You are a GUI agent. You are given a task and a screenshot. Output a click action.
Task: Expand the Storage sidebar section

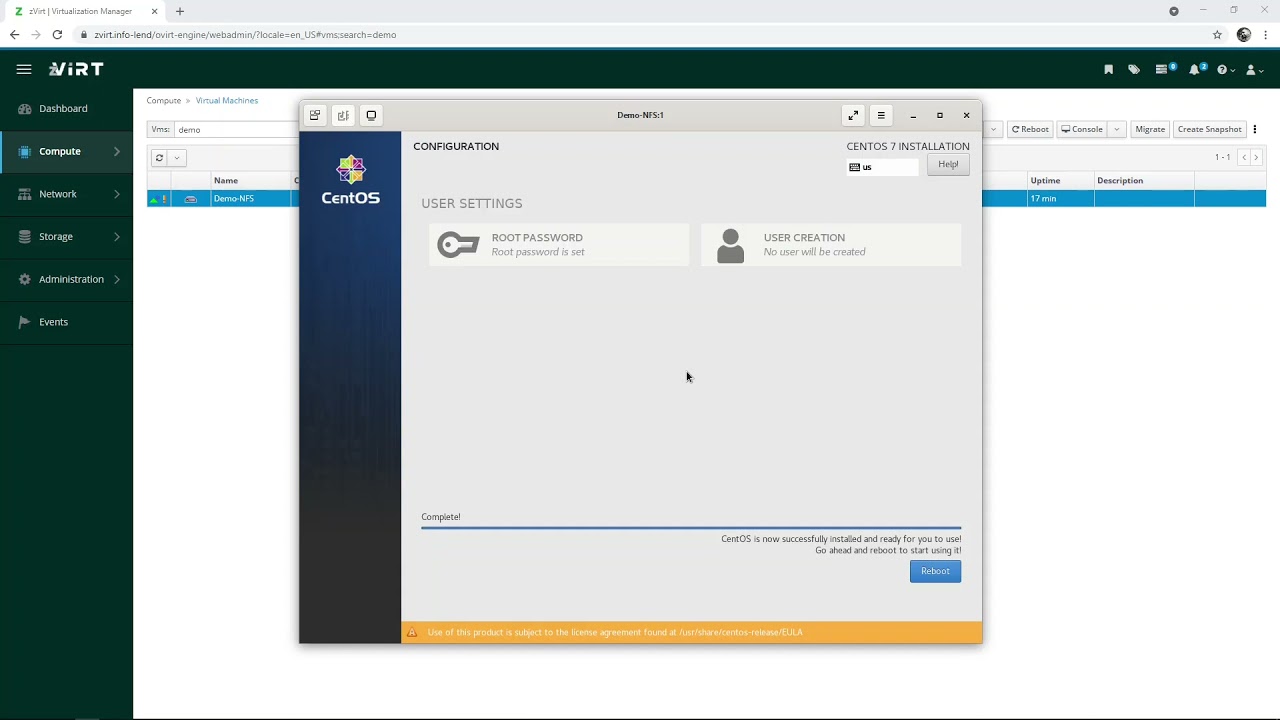66,237
